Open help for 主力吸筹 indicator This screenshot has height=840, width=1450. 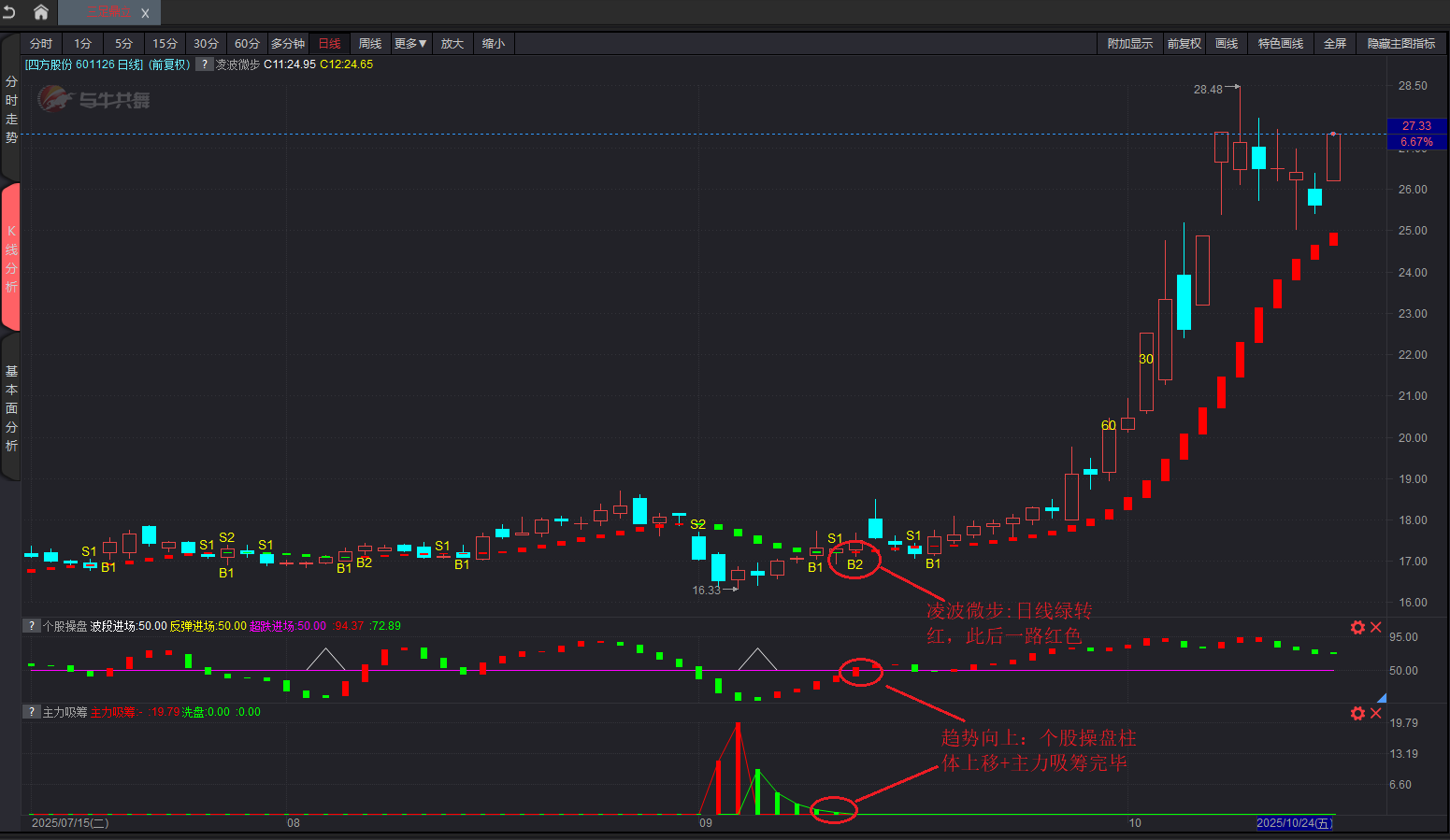click(32, 712)
